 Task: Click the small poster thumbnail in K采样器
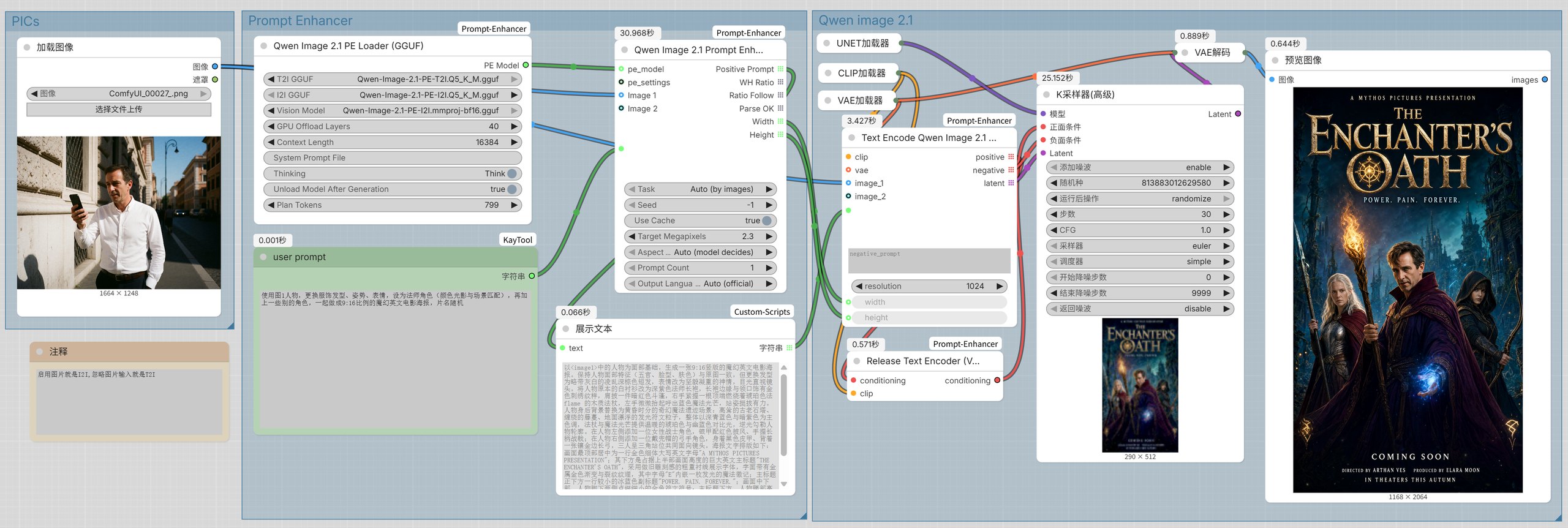[1140, 385]
